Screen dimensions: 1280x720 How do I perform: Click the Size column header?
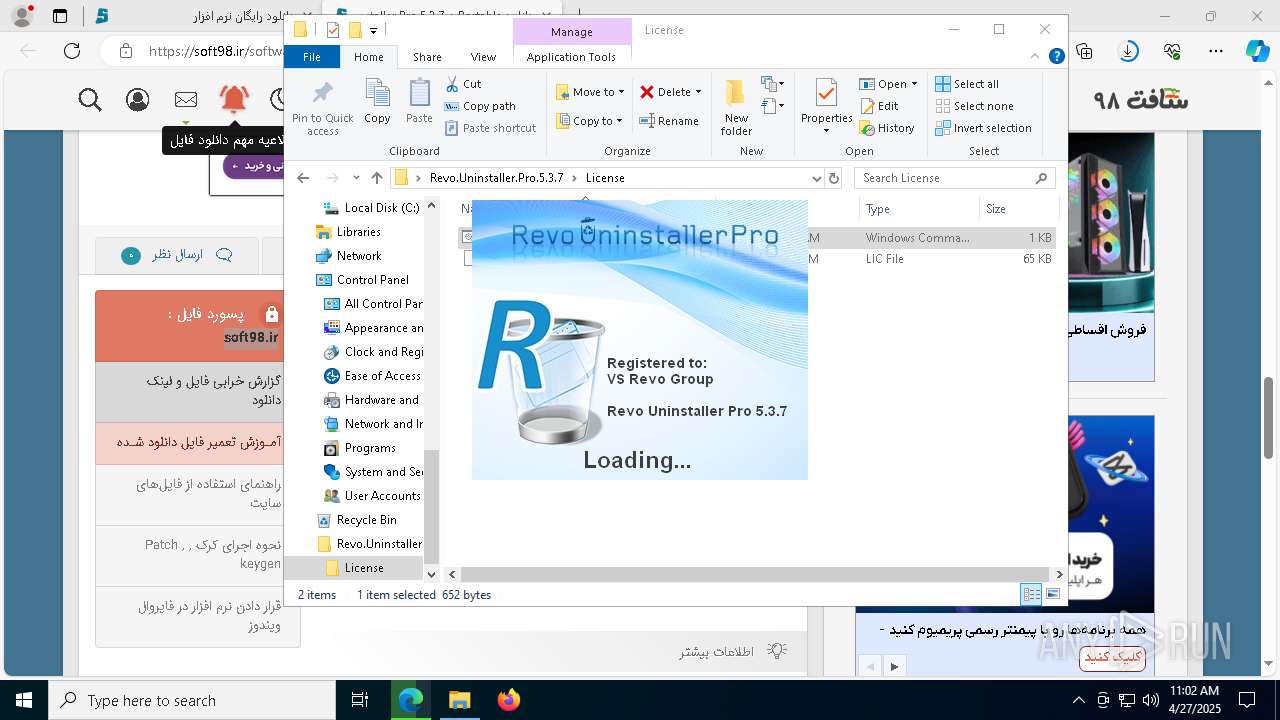(x=1017, y=209)
